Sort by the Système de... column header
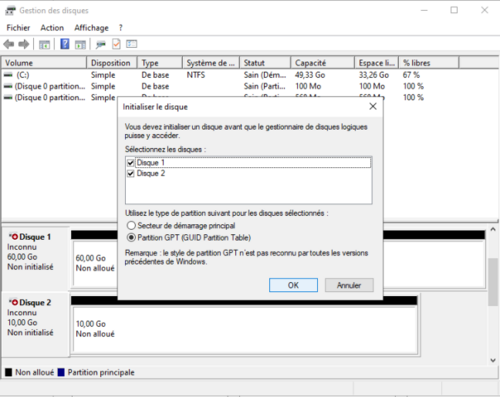 (x=211, y=63)
